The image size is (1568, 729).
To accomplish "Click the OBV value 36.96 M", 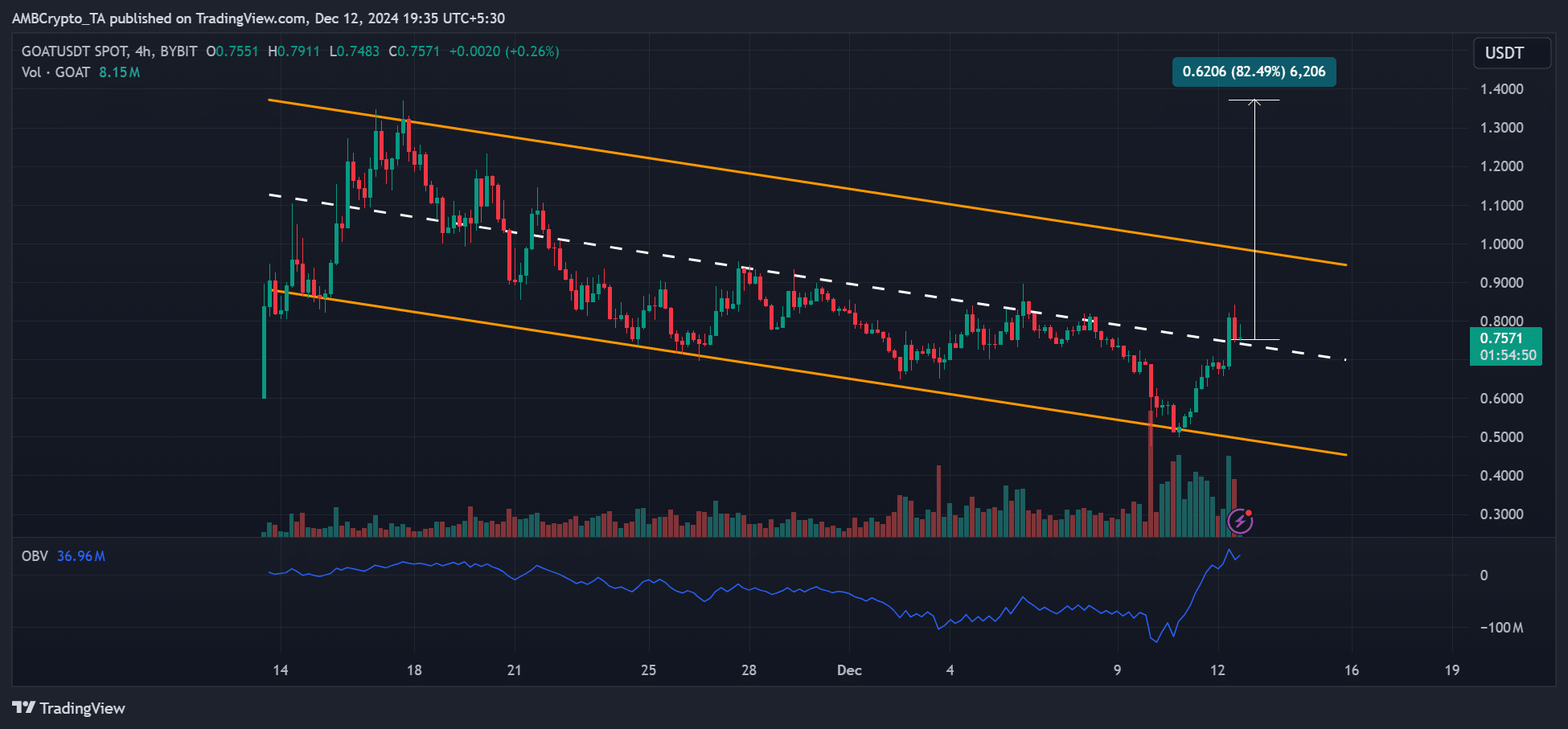I will pos(81,556).
